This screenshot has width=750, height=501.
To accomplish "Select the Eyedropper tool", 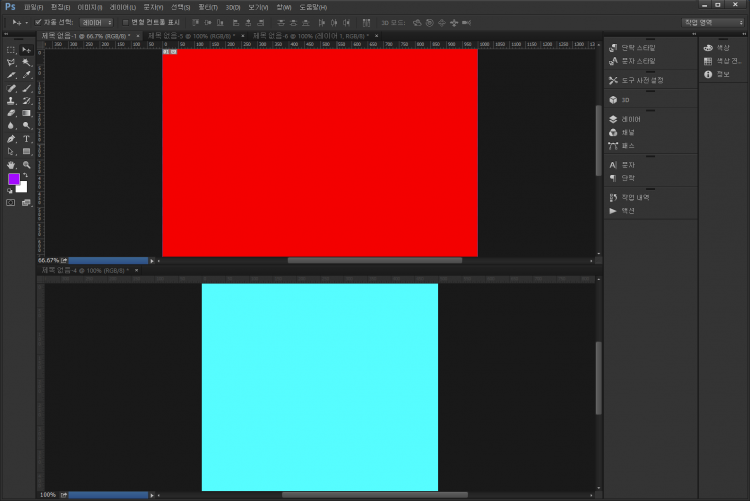I will click(x=27, y=74).
